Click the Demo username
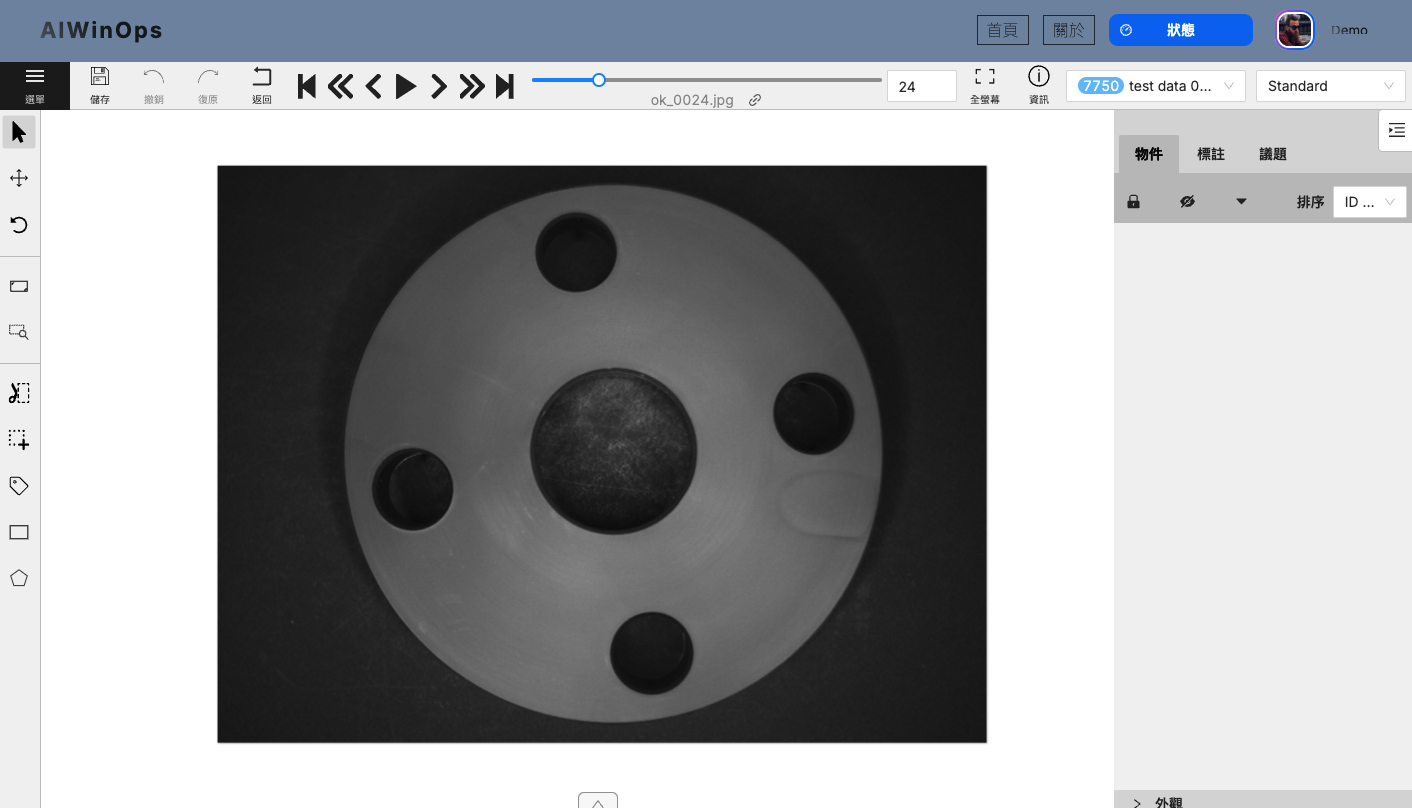This screenshot has width=1412, height=808. (1349, 30)
